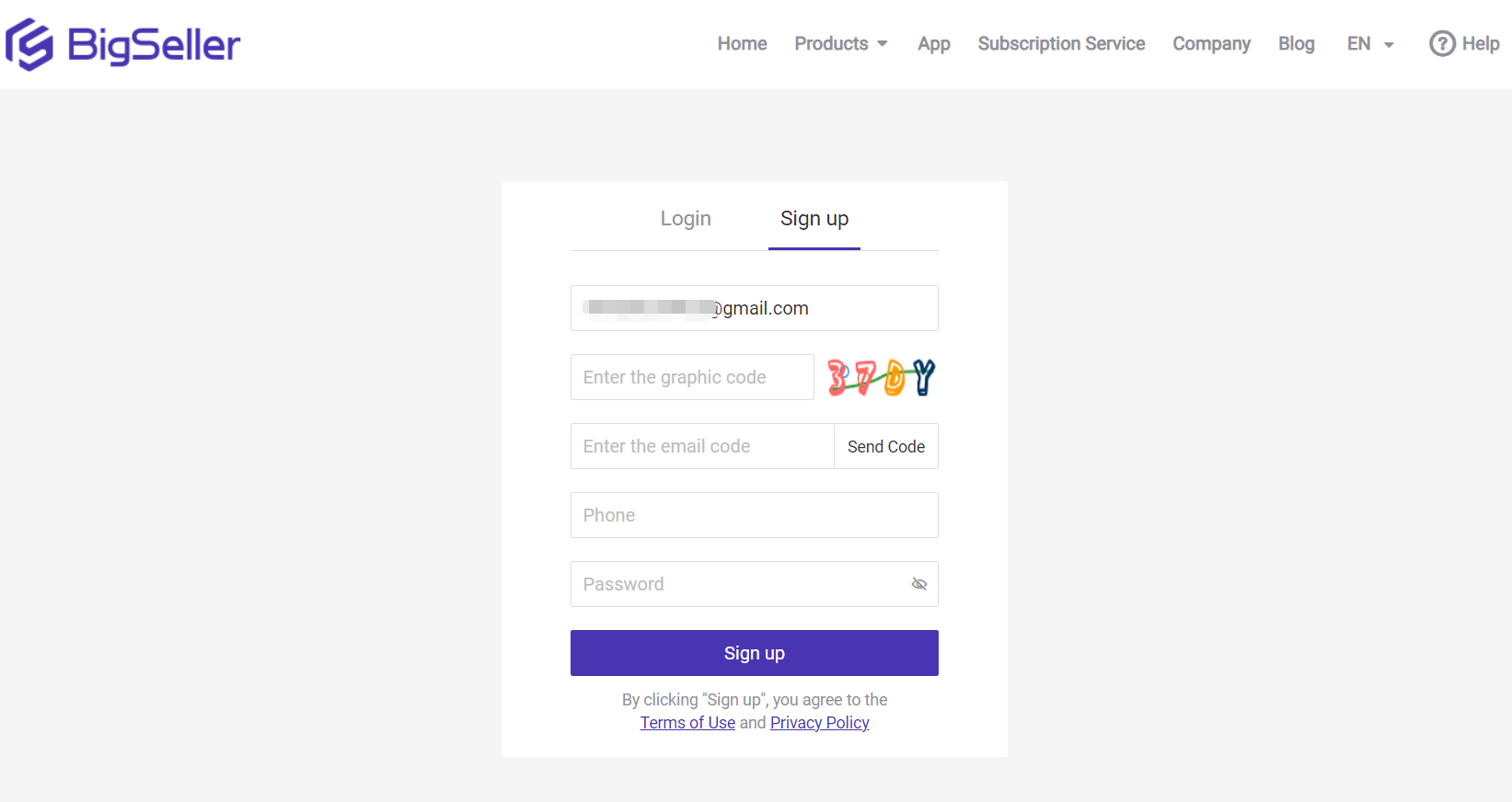Select the Sign up tab
This screenshot has width=1512, height=802.
[x=814, y=218]
